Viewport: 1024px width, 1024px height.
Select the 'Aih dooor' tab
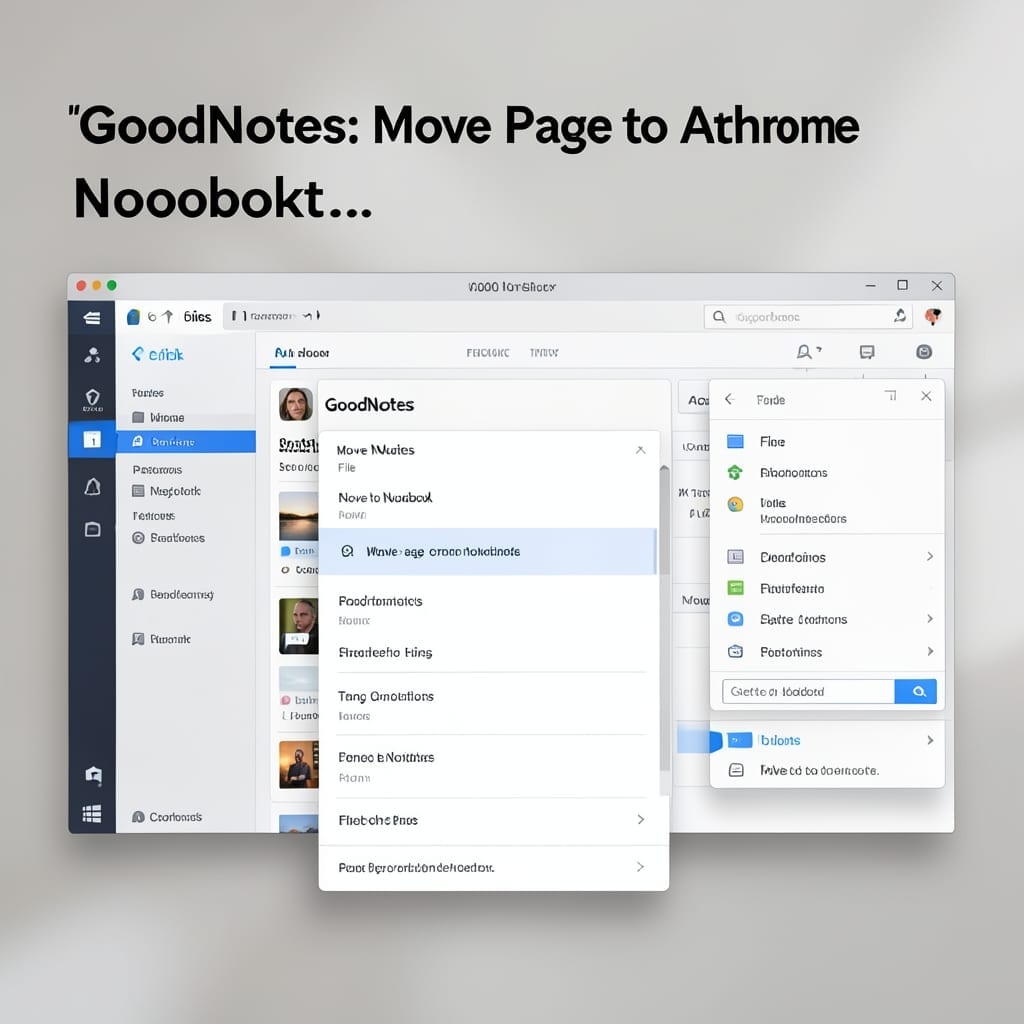coord(301,353)
